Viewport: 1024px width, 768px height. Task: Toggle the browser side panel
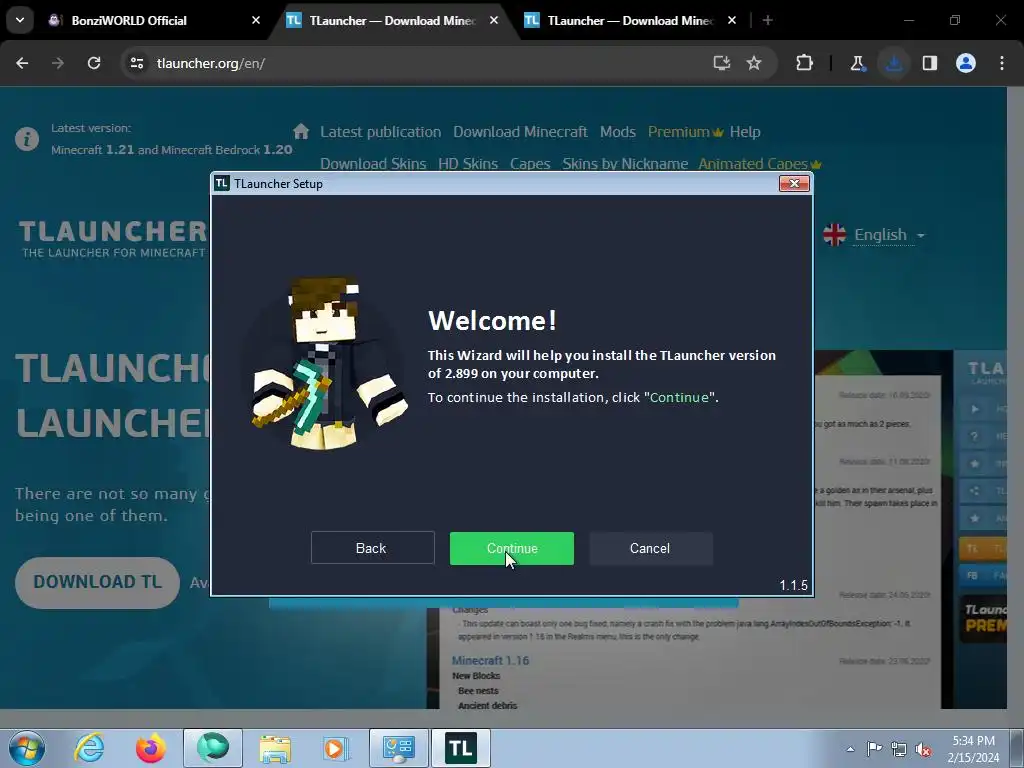930,63
